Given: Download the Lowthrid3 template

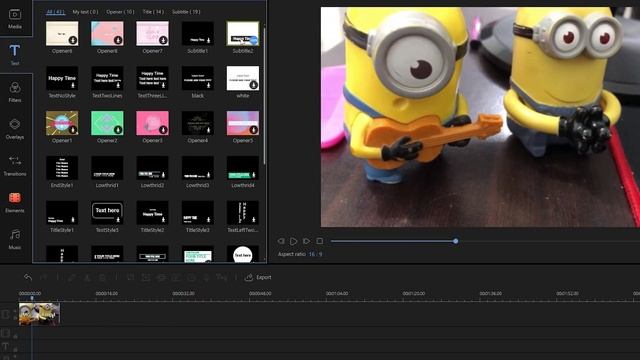Looking at the screenshot, I should click(x=209, y=175).
